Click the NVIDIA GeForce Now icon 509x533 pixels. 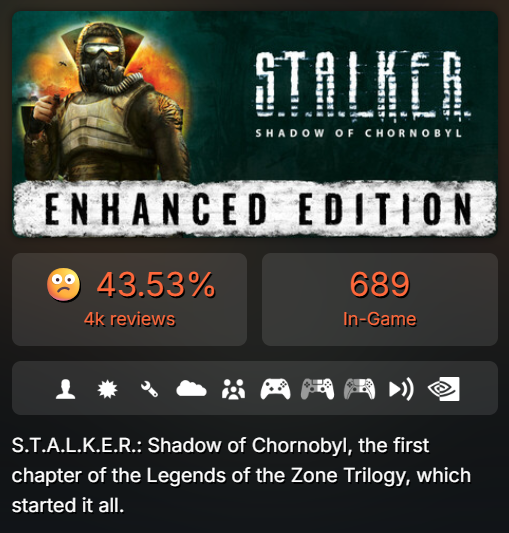(443, 389)
